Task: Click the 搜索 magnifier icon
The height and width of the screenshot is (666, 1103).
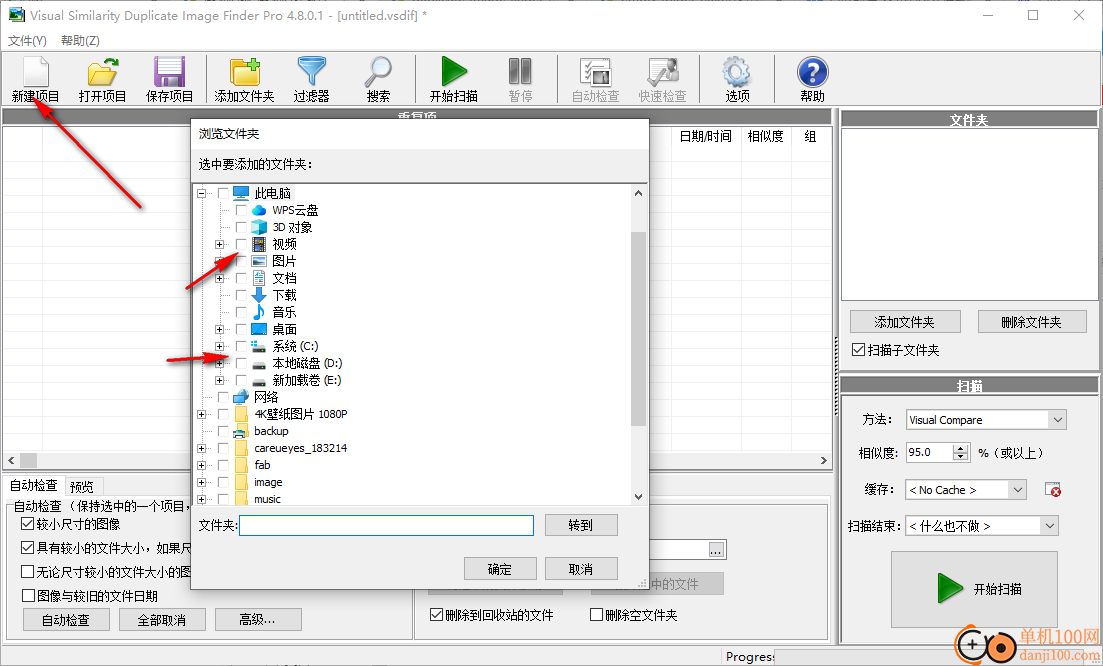Action: [x=378, y=72]
